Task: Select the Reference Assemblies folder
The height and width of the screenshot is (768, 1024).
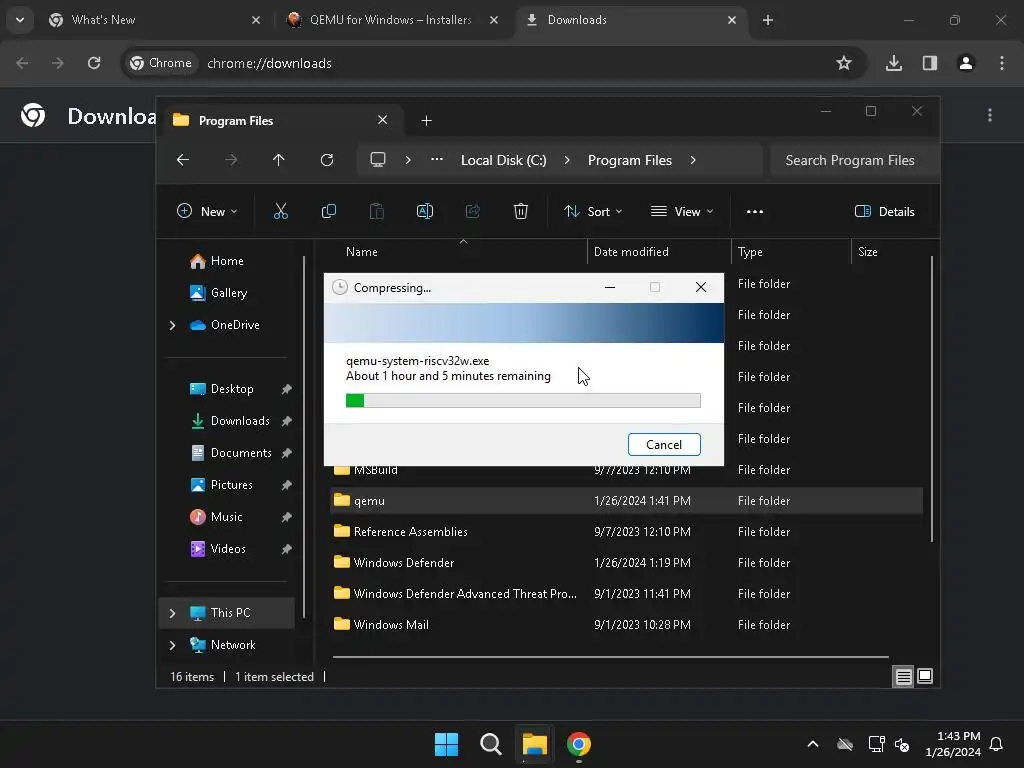Action: tap(626, 532)
